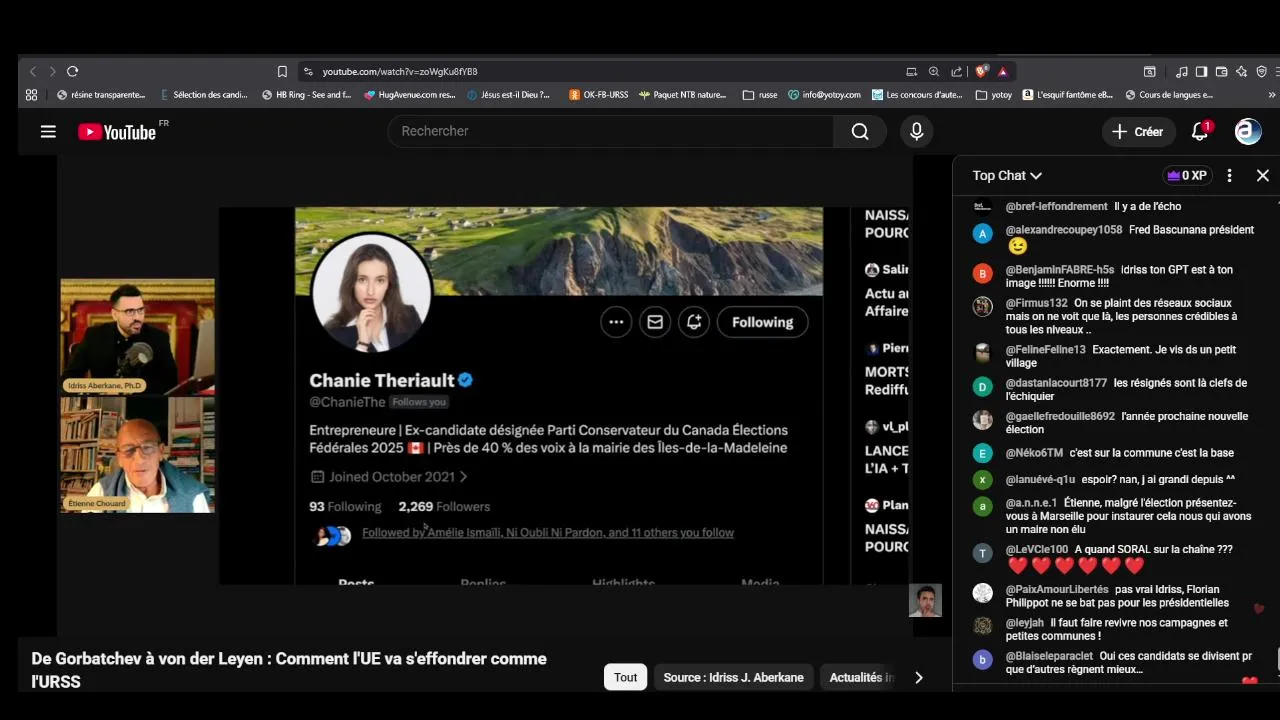Screen dimensions: 1280x720
Task: Expand the Top Chat dropdown
Action: (1007, 175)
